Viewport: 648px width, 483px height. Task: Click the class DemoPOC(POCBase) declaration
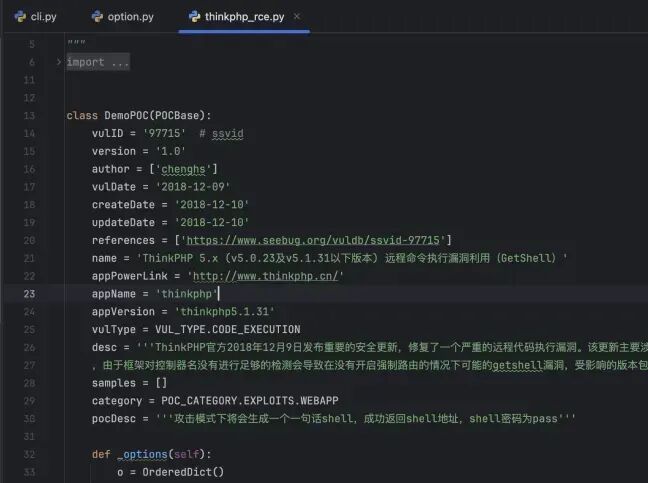(x=139, y=115)
